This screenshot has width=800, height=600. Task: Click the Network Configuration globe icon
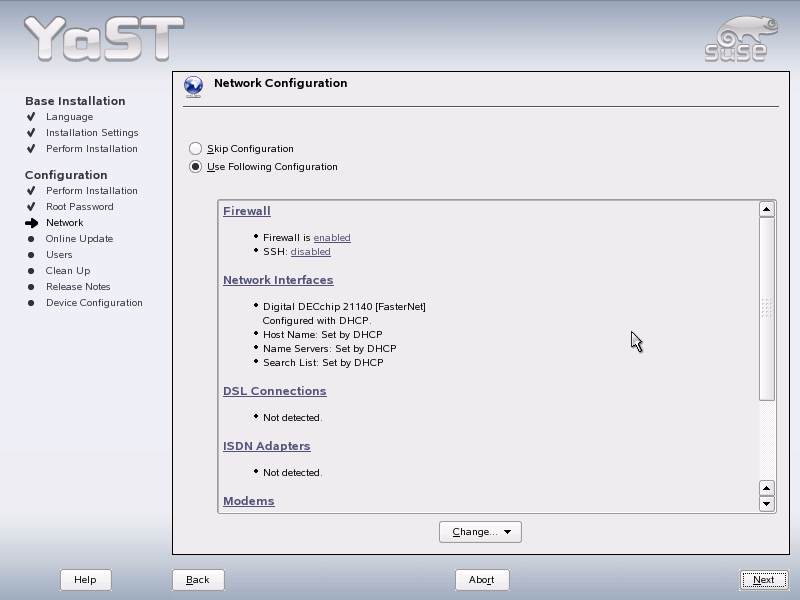pos(193,86)
